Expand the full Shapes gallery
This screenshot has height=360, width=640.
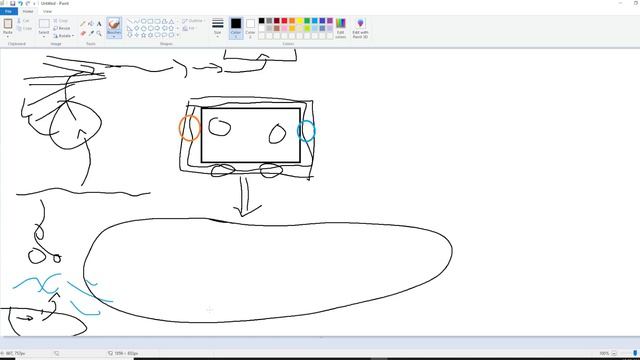tap(178, 36)
